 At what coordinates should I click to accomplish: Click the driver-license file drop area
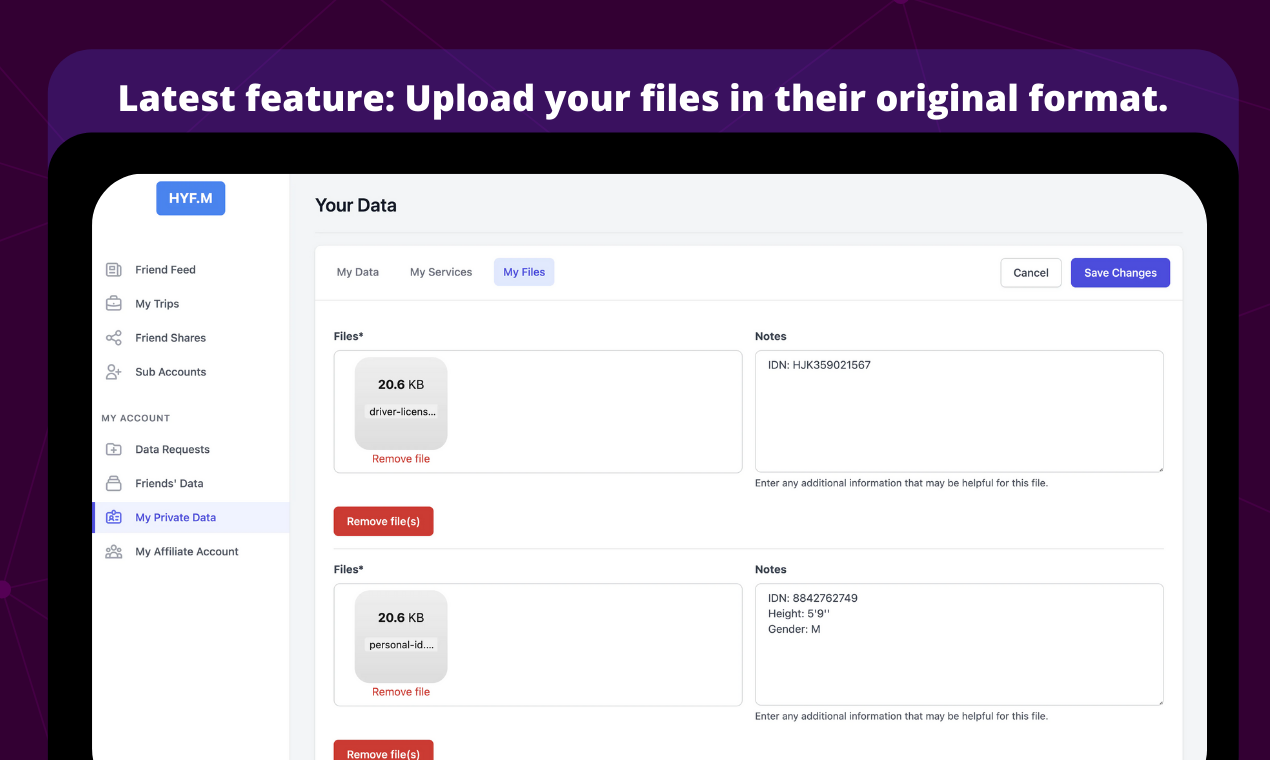538,411
